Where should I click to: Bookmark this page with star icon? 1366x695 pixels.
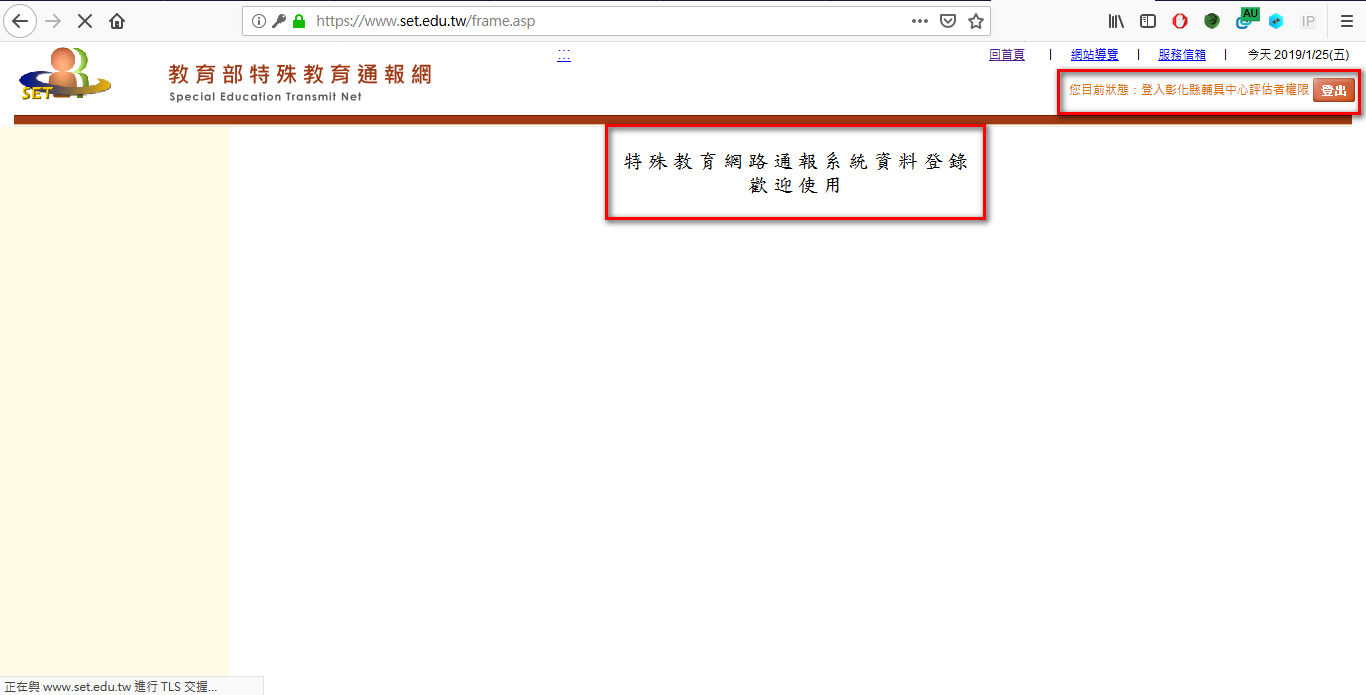pos(976,20)
